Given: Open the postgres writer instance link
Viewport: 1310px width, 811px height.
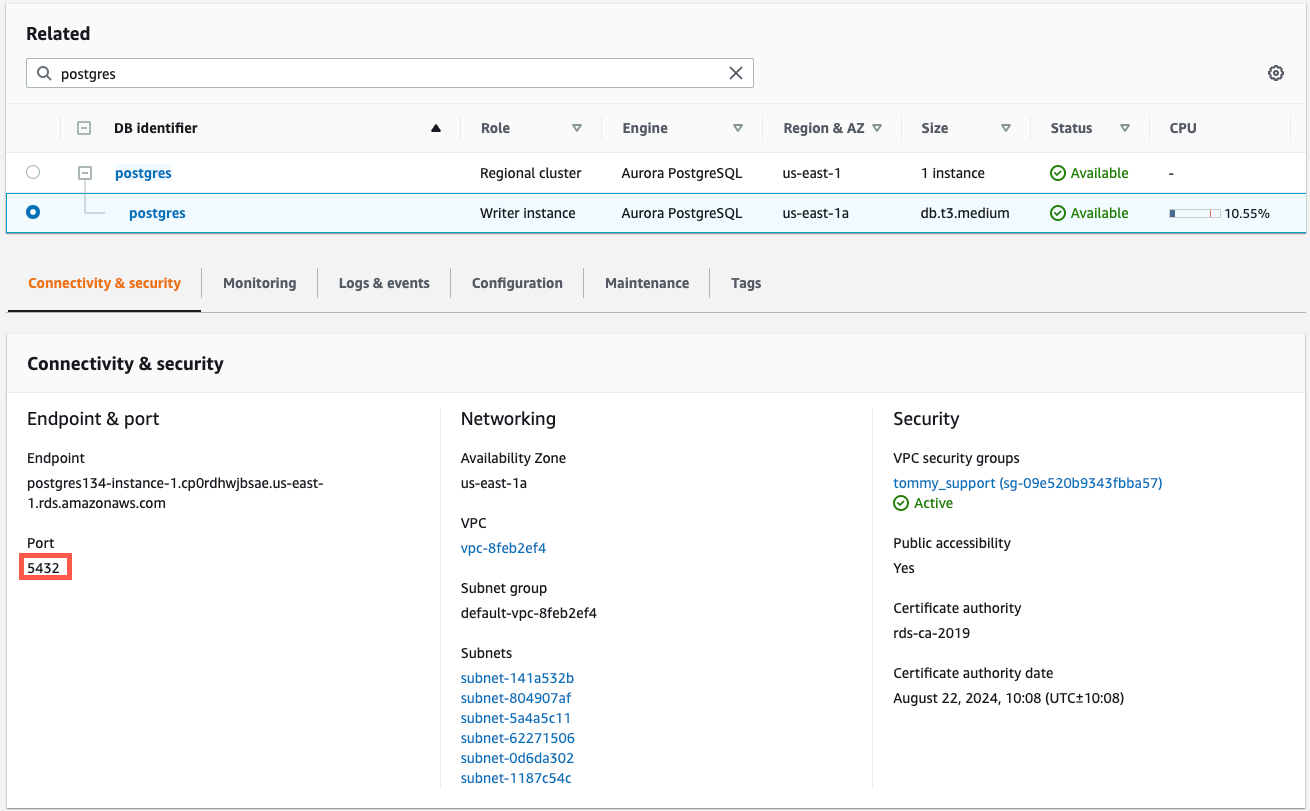Looking at the screenshot, I should point(157,213).
